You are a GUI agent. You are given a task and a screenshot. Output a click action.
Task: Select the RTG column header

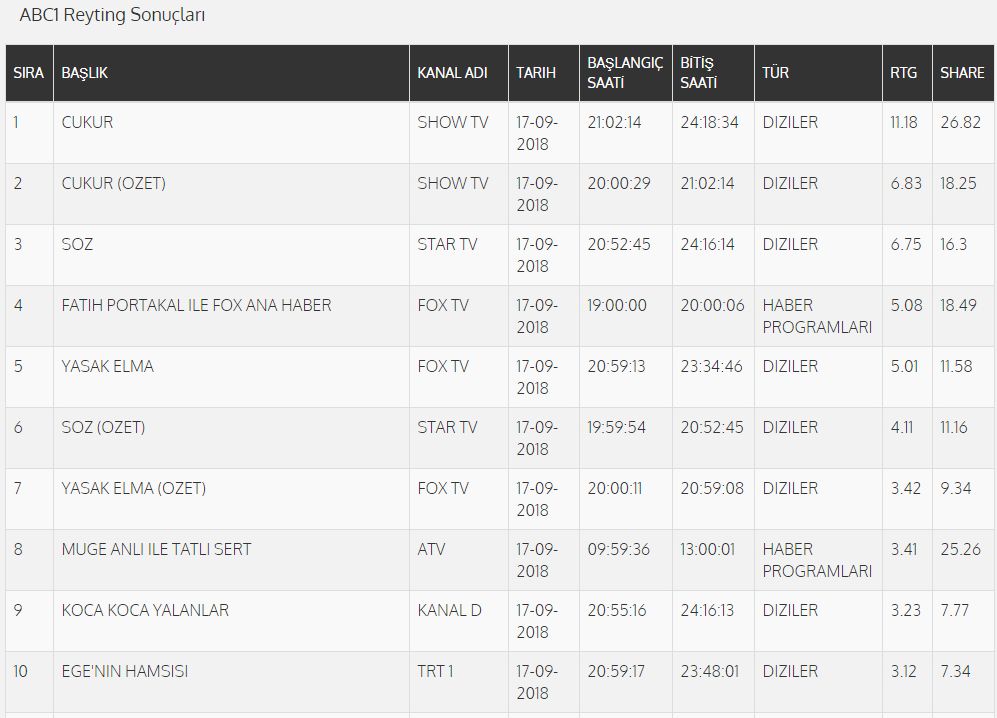pyautogui.click(x=907, y=73)
